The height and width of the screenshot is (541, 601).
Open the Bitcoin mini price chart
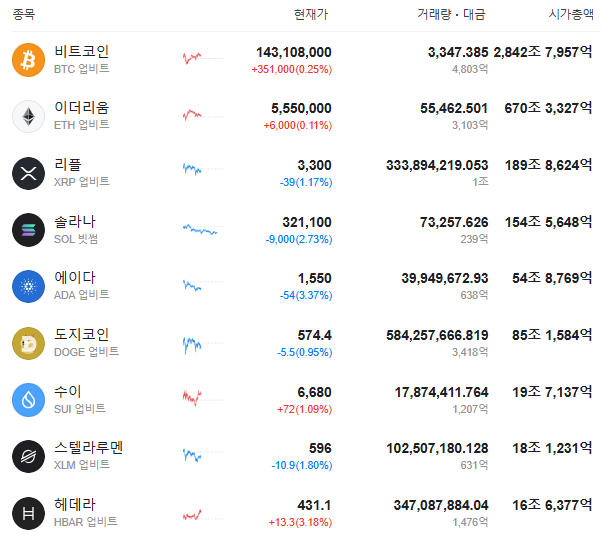point(203,58)
